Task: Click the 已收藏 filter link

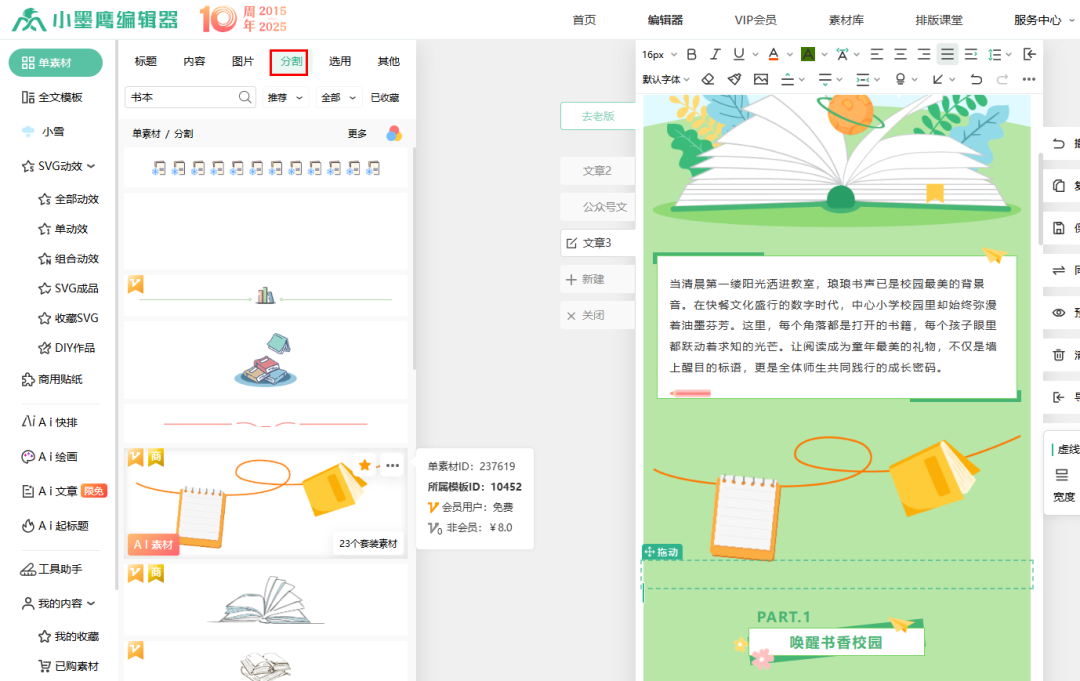Action: pos(385,98)
